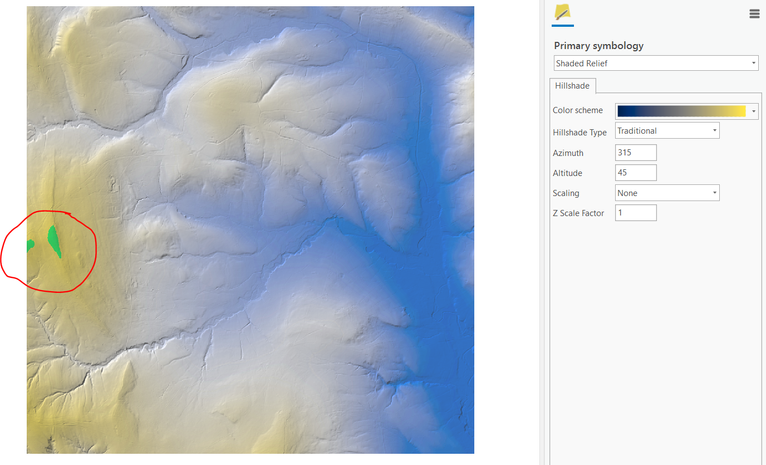Open the Color scheme gradient dropdown
The width and height of the screenshot is (766, 465).
point(686,111)
